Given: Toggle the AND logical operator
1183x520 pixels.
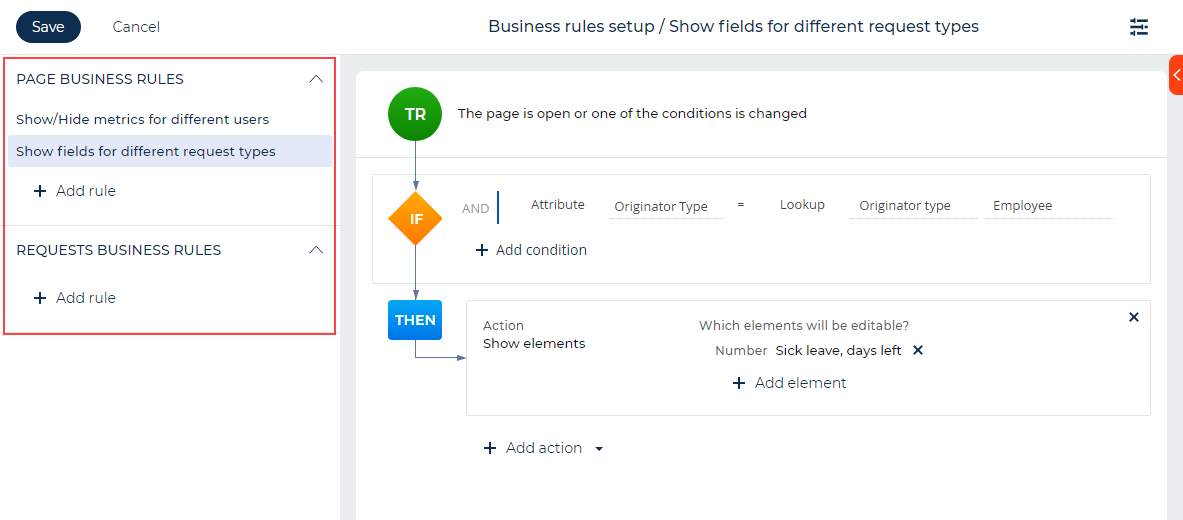Looking at the screenshot, I should 475,208.
